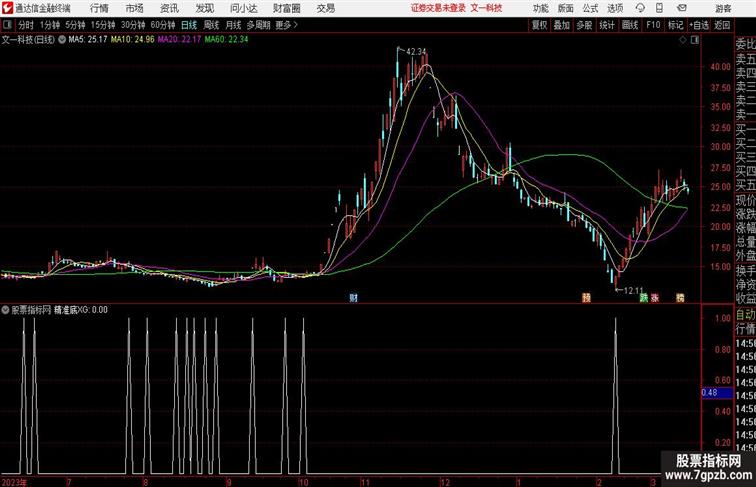Switch to 1分钟 period
Viewport: 756px width, 487px height.
50,25
